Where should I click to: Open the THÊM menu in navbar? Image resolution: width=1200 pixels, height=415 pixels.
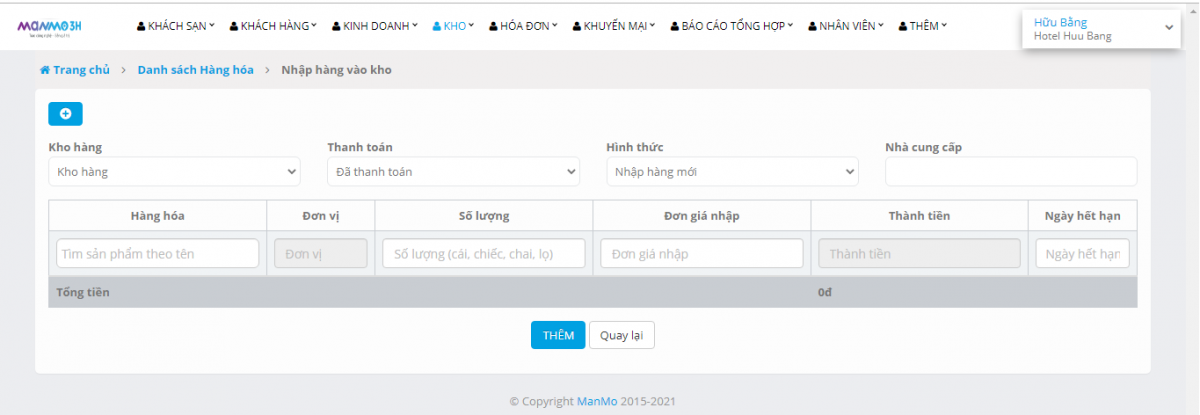pyautogui.click(x=923, y=26)
